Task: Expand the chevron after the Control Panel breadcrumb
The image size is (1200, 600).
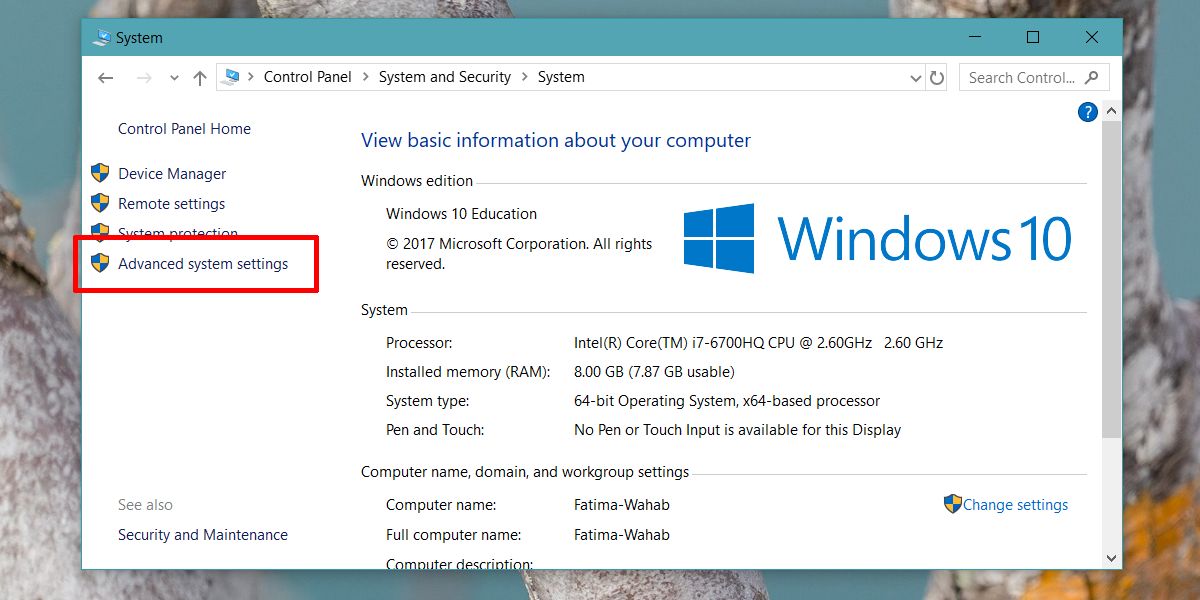Action: coord(365,77)
